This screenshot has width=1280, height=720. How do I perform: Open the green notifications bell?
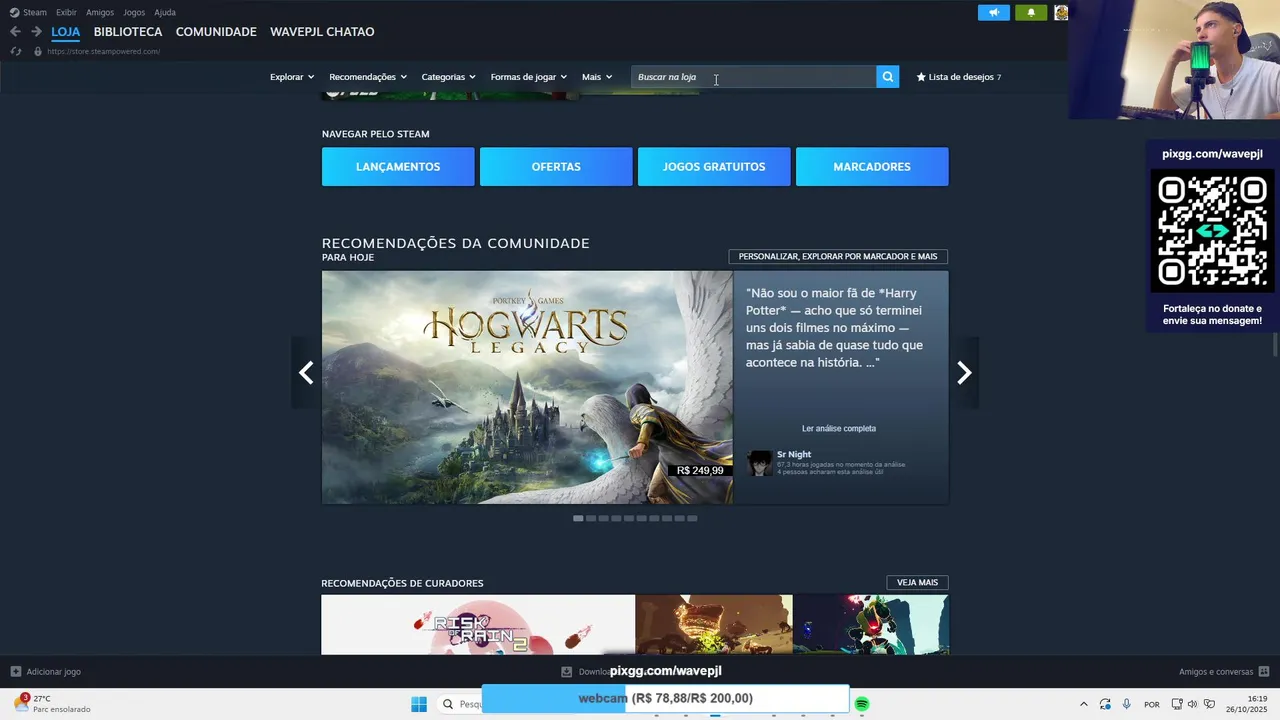pos(1031,12)
